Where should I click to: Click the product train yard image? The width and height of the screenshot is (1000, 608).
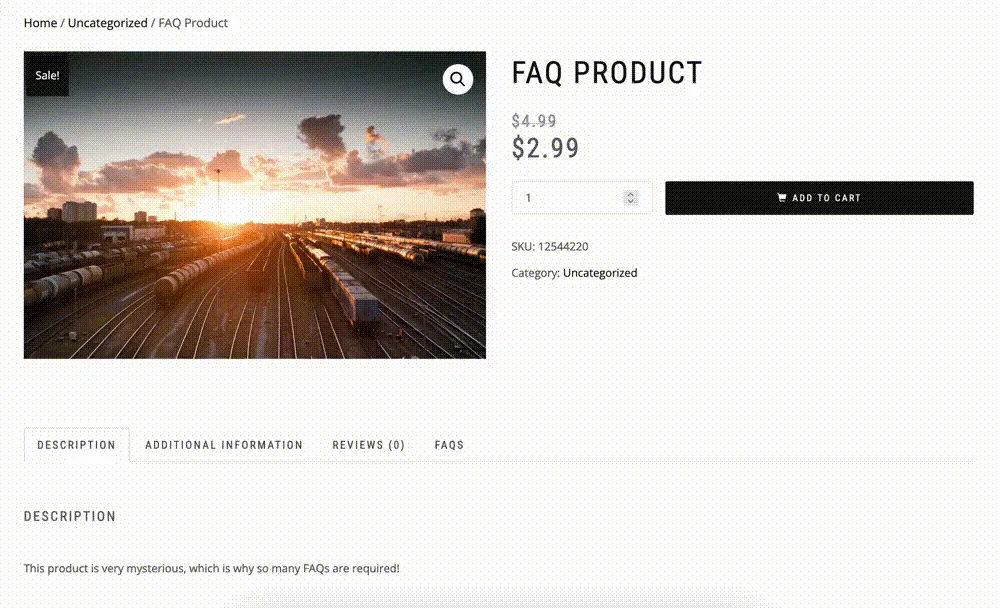pyautogui.click(x=254, y=205)
